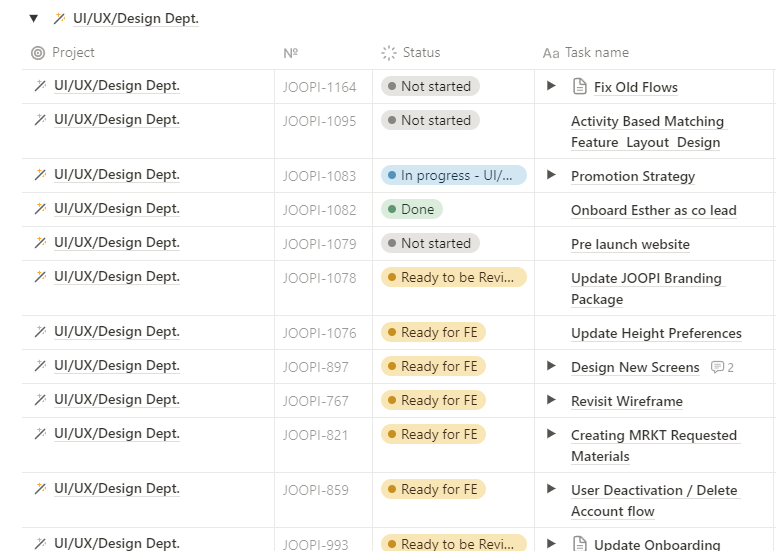The height and width of the screenshot is (551, 776).
Task: Open project link in the JOOPI-1164 row
Action: pyautogui.click(x=117, y=86)
